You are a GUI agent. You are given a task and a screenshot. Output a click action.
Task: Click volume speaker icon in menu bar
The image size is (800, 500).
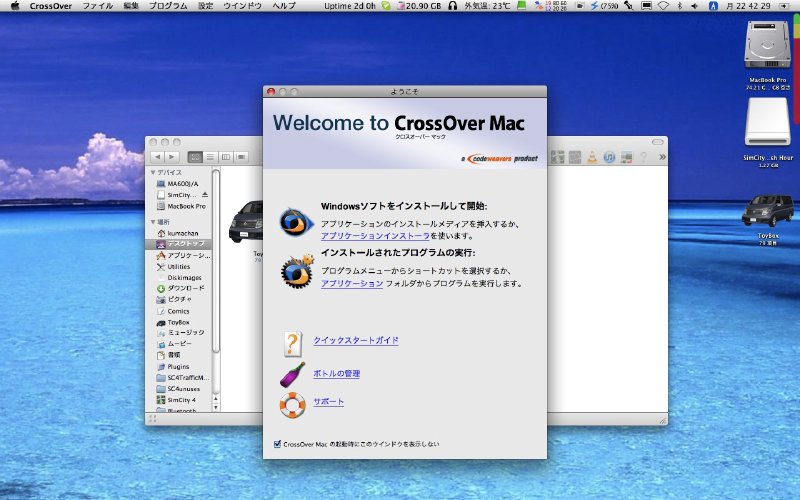click(x=694, y=6)
